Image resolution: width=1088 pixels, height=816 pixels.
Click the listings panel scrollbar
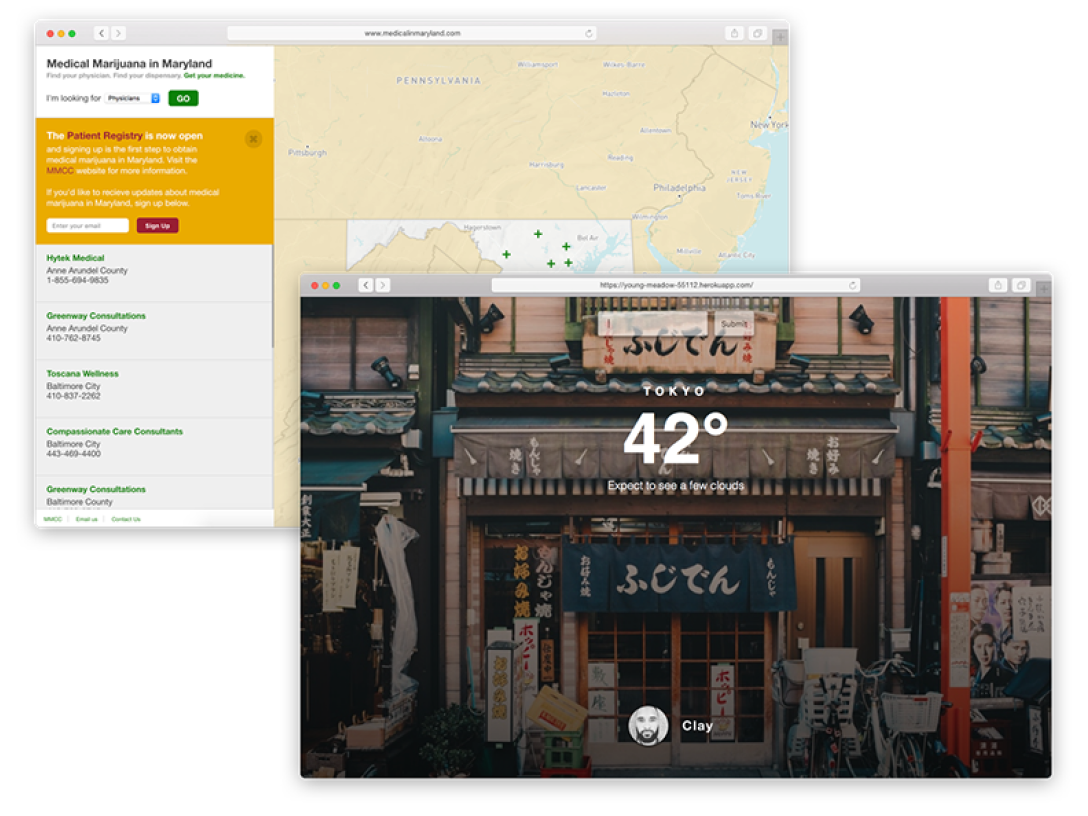pyautogui.click(x=272, y=296)
